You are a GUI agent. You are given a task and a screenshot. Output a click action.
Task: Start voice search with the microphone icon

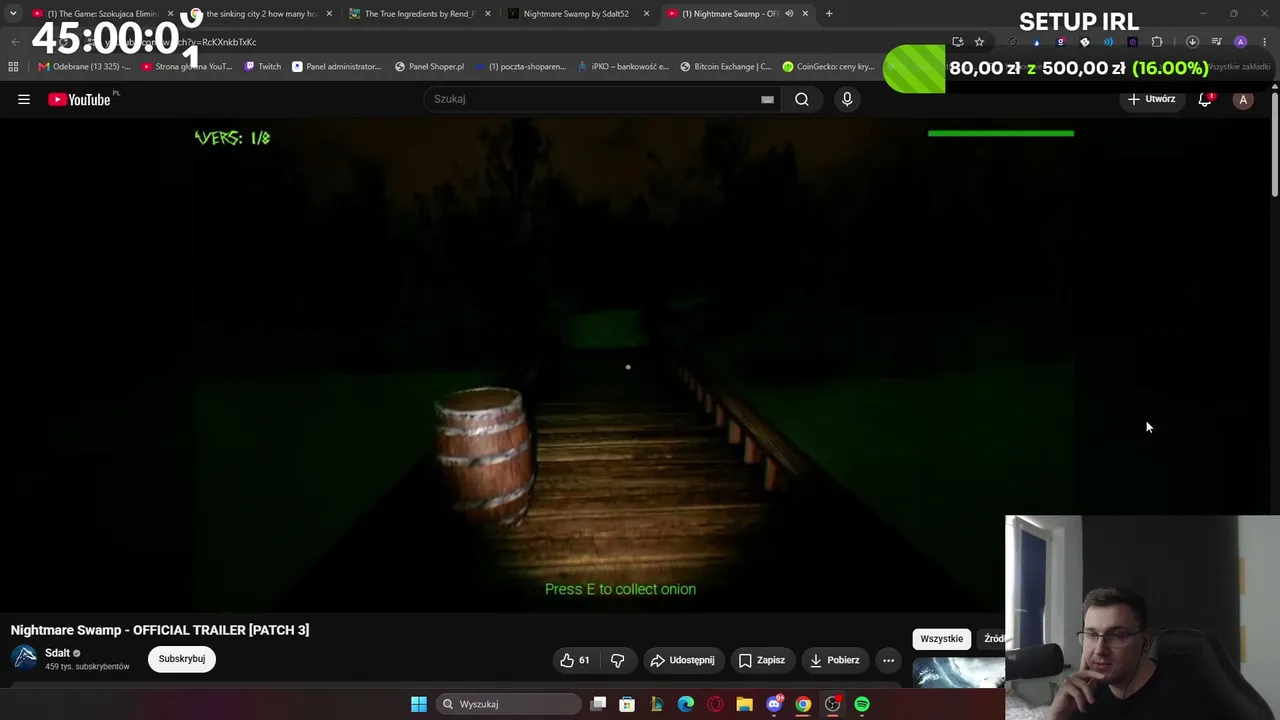click(847, 99)
